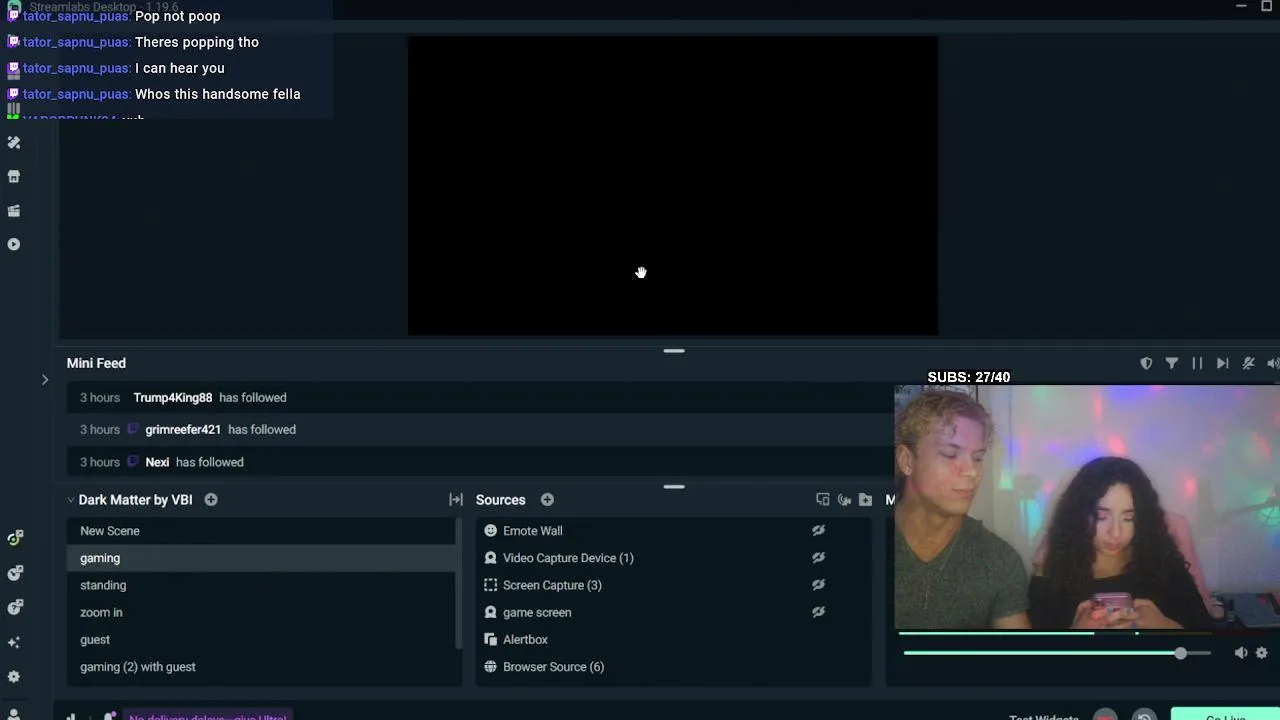
Task: Select the guest scene
Action: coord(261,639)
